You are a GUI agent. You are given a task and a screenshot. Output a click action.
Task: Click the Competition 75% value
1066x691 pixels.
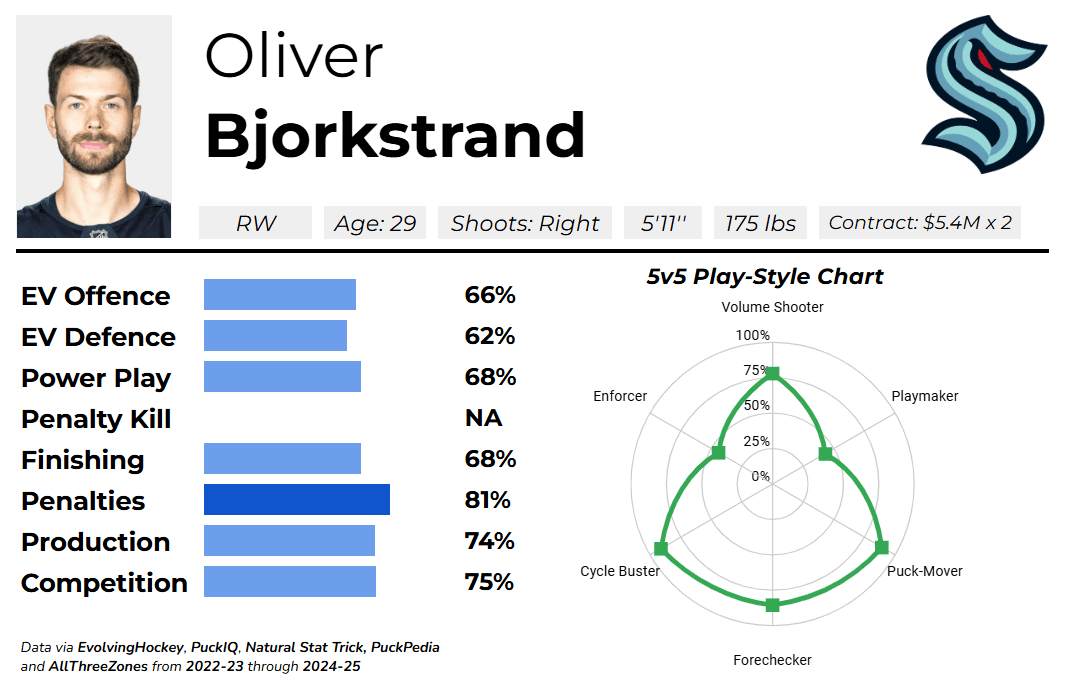point(489,582)
